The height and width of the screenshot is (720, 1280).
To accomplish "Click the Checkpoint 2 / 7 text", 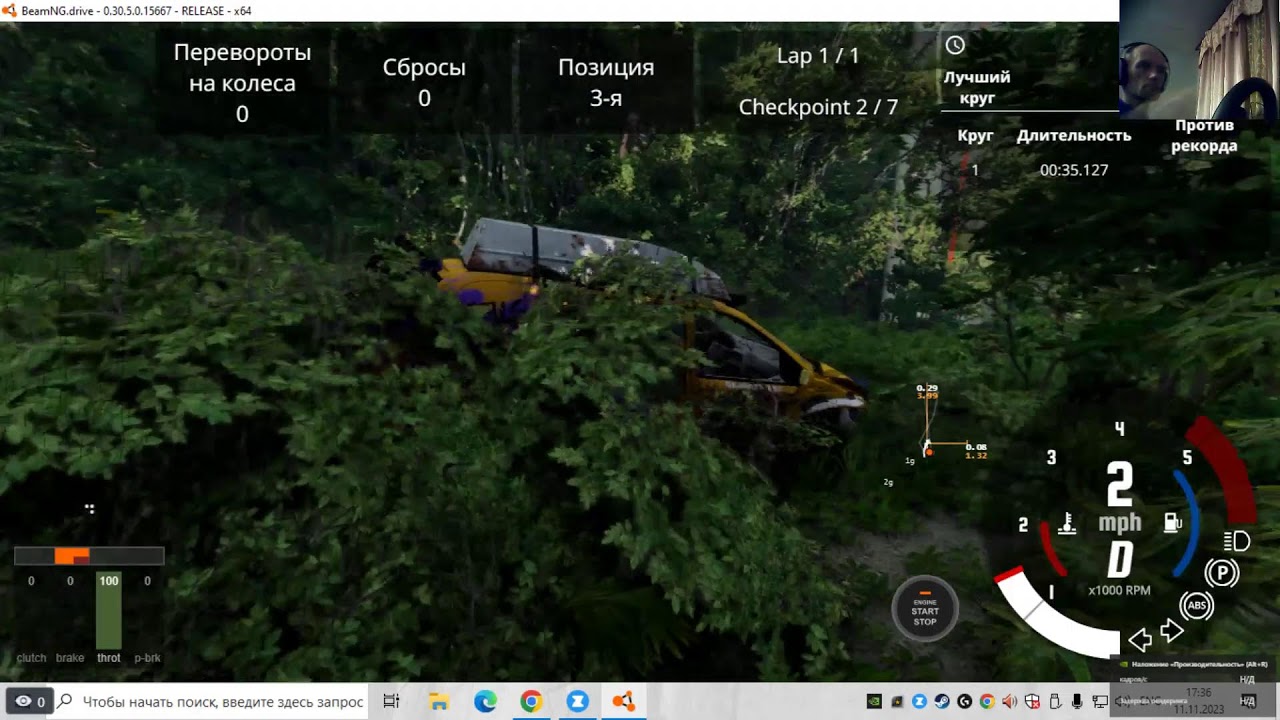I will tap(818, 107).
